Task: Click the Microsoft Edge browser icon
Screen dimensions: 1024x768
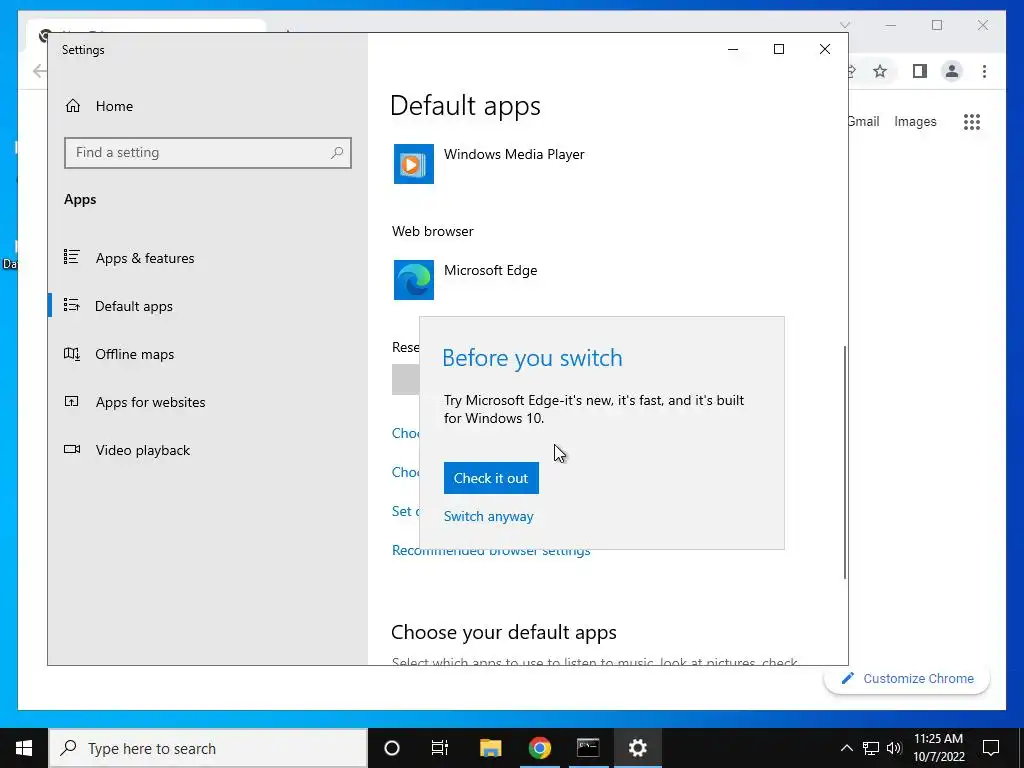Action: point(414,280)
